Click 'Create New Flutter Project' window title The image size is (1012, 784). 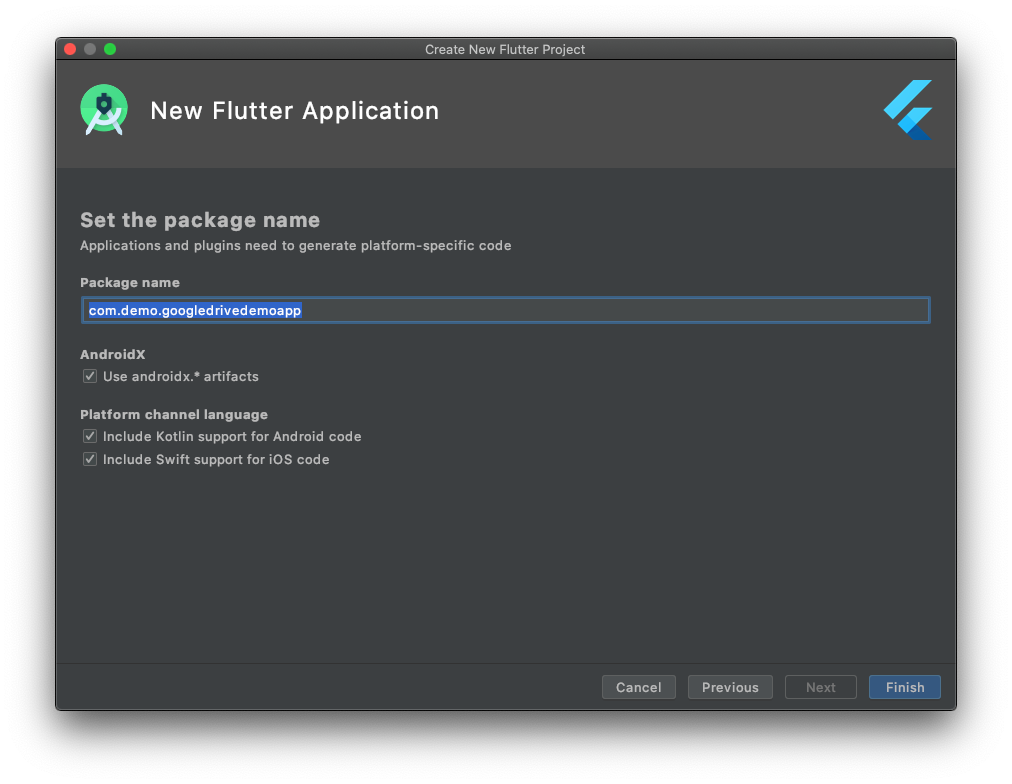pos(505,50)
